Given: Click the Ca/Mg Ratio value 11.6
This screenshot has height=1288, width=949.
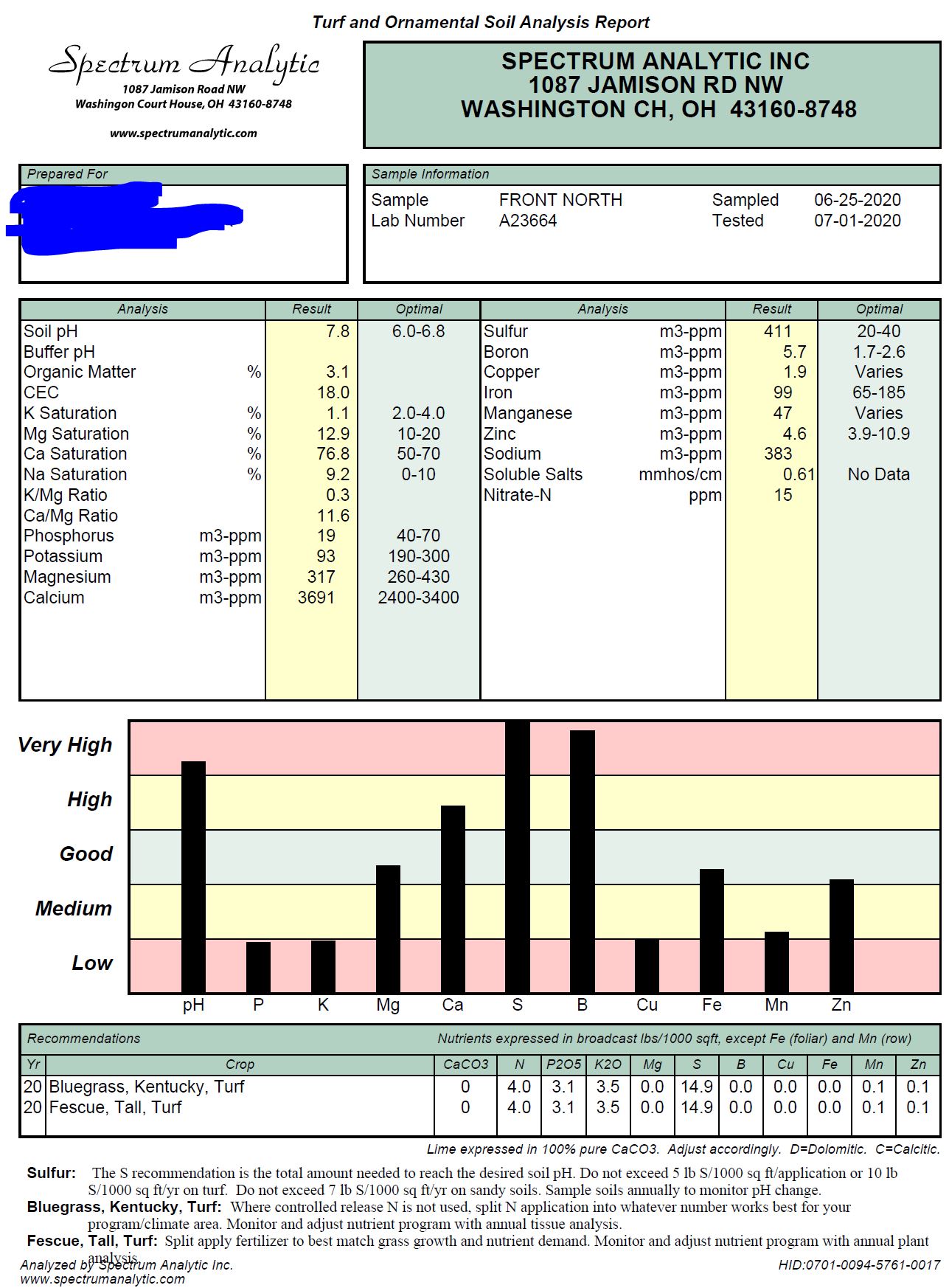Looking at the screenshot, I should [333, 516].
